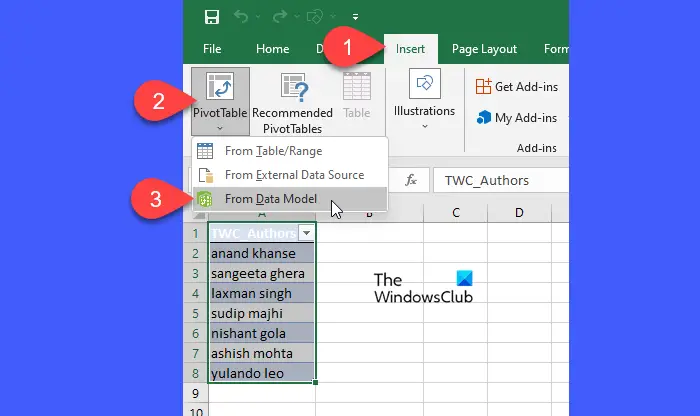Open Customize Quick Access Toolbar dropdown
The width and height of the screenshot is (700, 416).
(355, 17)
